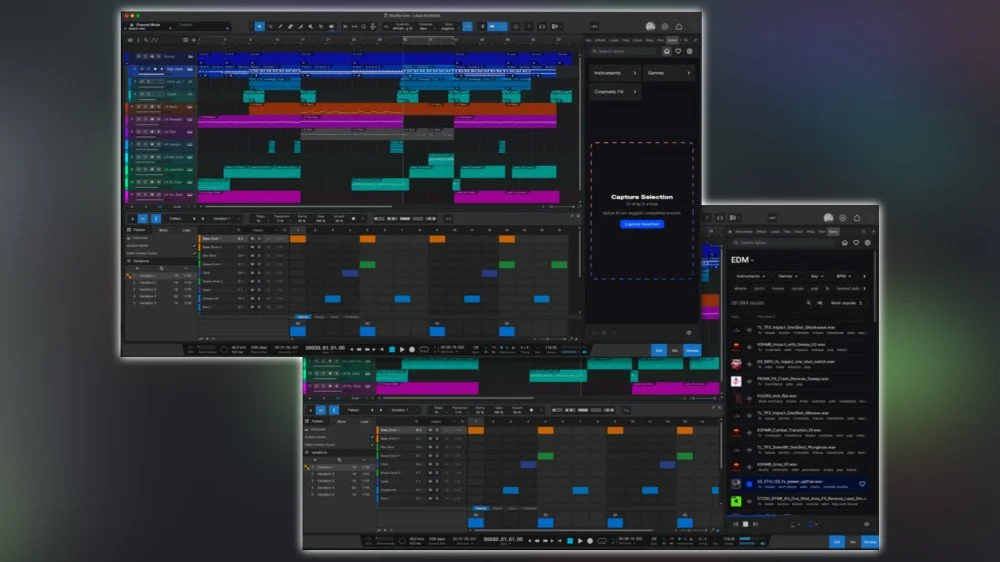Click the house start-page icon beside the avatar
Image resolution: width=1000 pixels, height=562 pixels.
coord(679,27)
